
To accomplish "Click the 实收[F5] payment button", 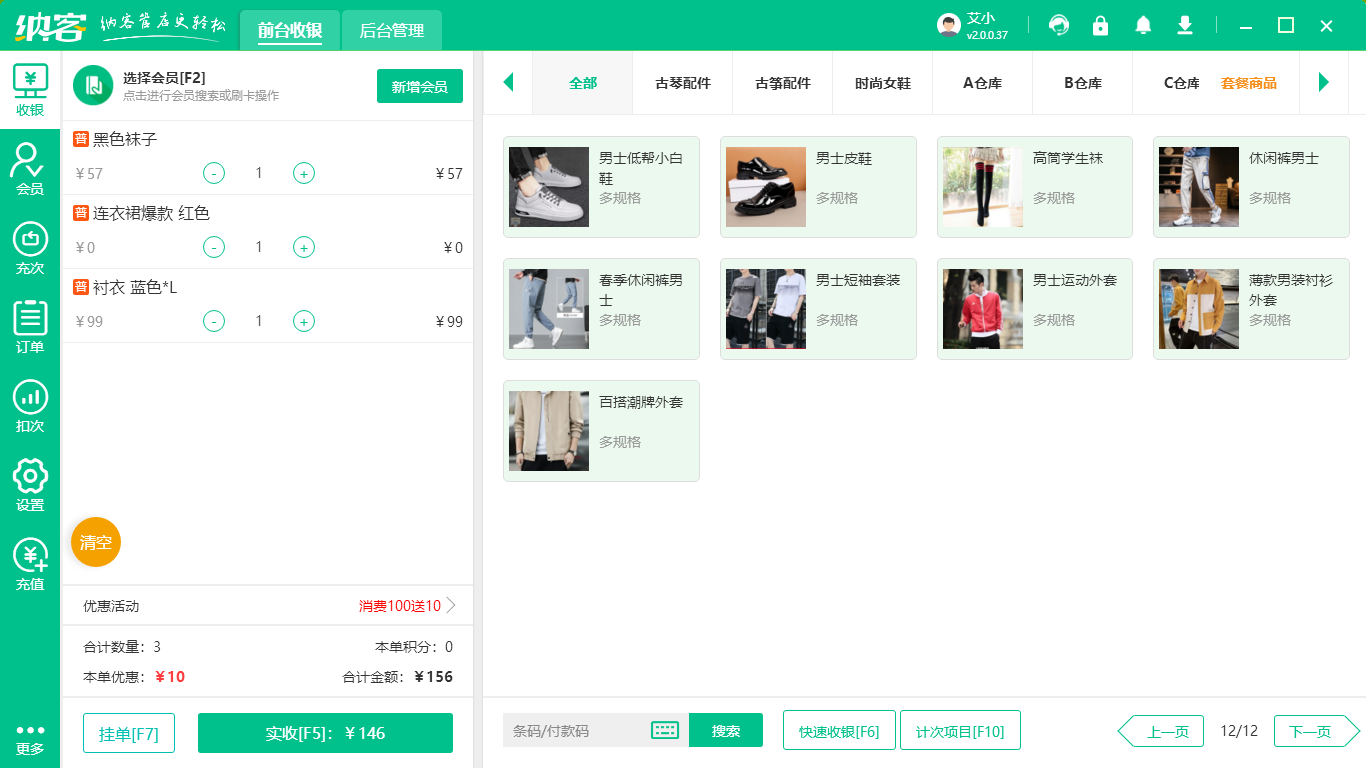I will point(325,733).
